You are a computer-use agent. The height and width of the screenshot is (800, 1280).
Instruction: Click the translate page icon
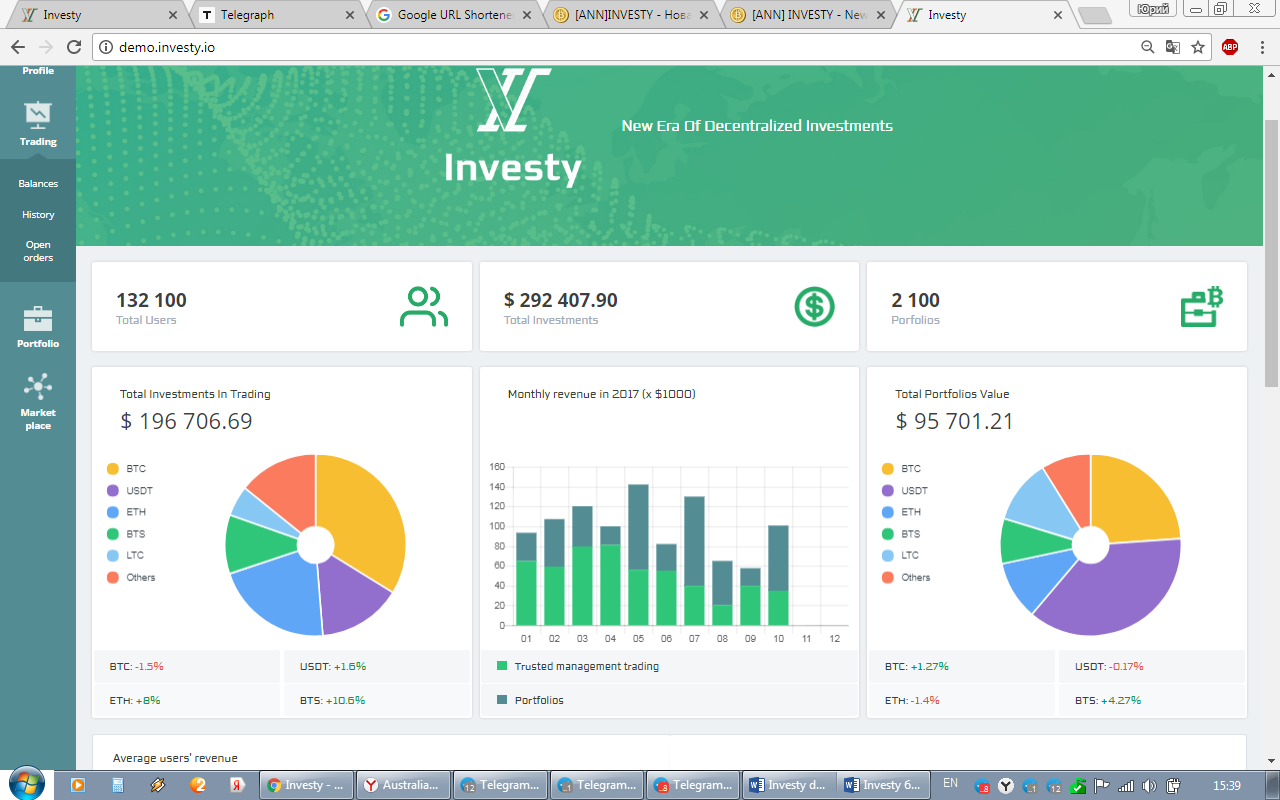coord(1173,47)
